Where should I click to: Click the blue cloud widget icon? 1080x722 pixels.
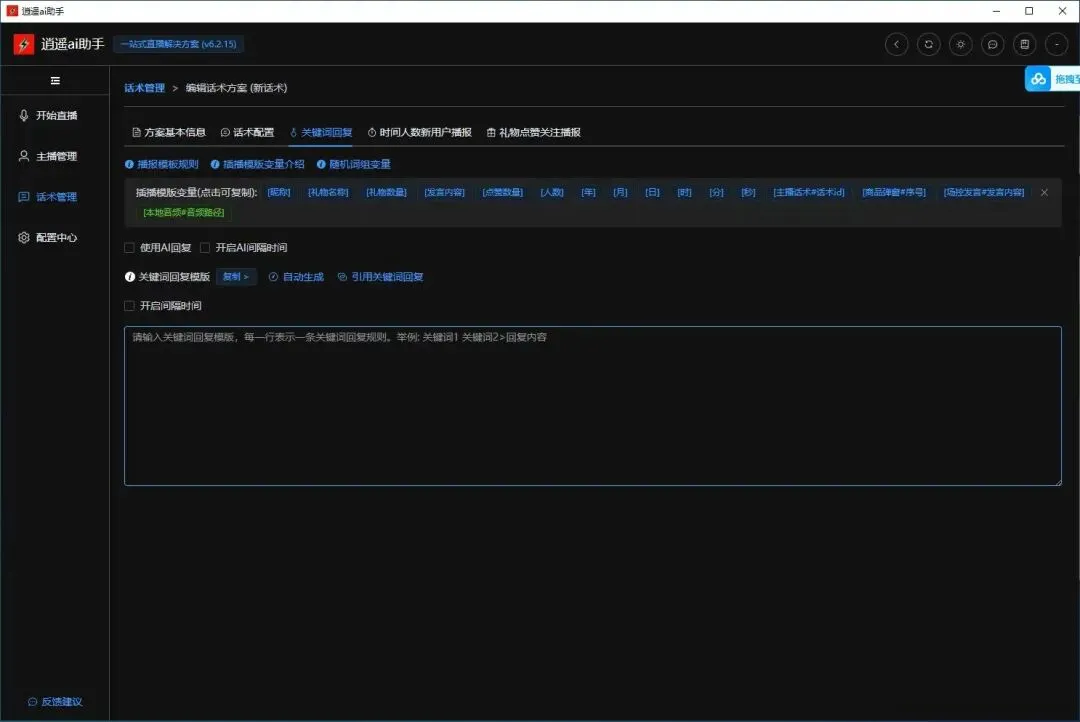pyautogui.click(x=1038, y=79)
